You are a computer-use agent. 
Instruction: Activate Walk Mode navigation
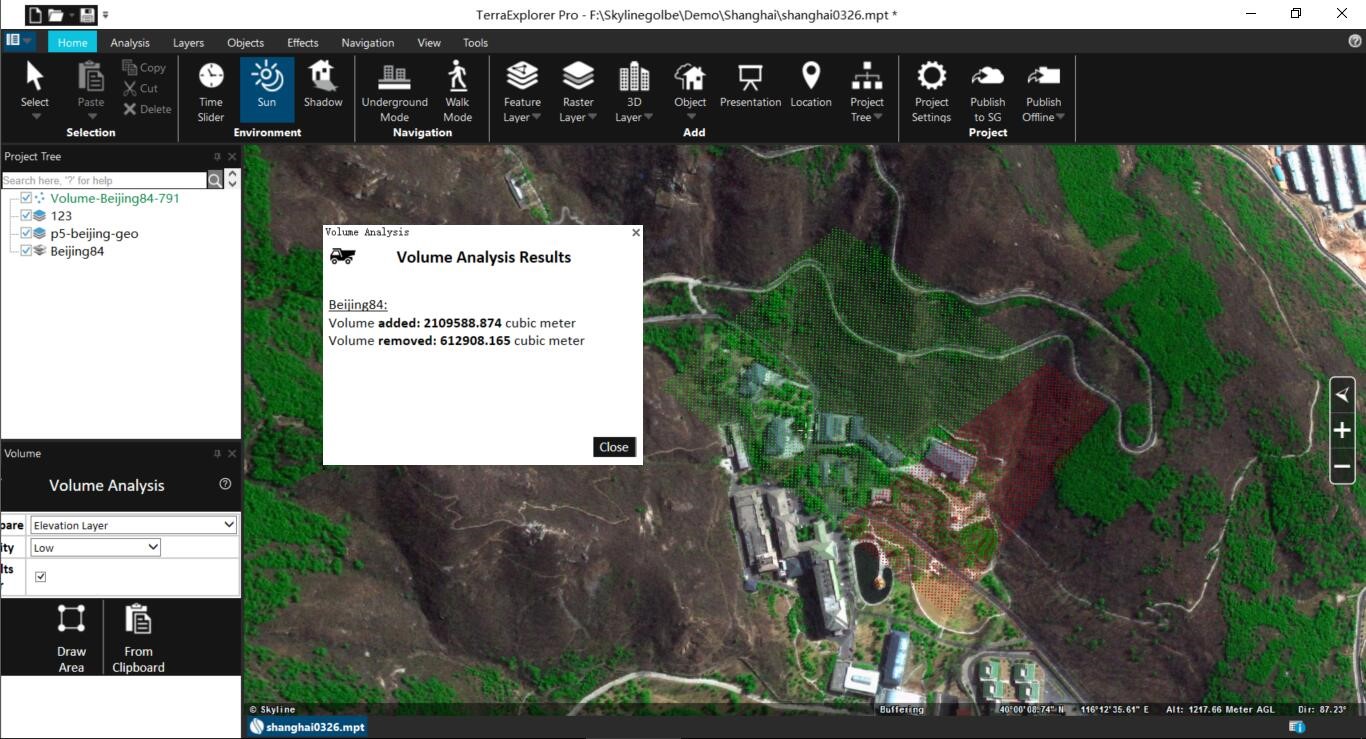pyautogui.click(x=457, y=91)
